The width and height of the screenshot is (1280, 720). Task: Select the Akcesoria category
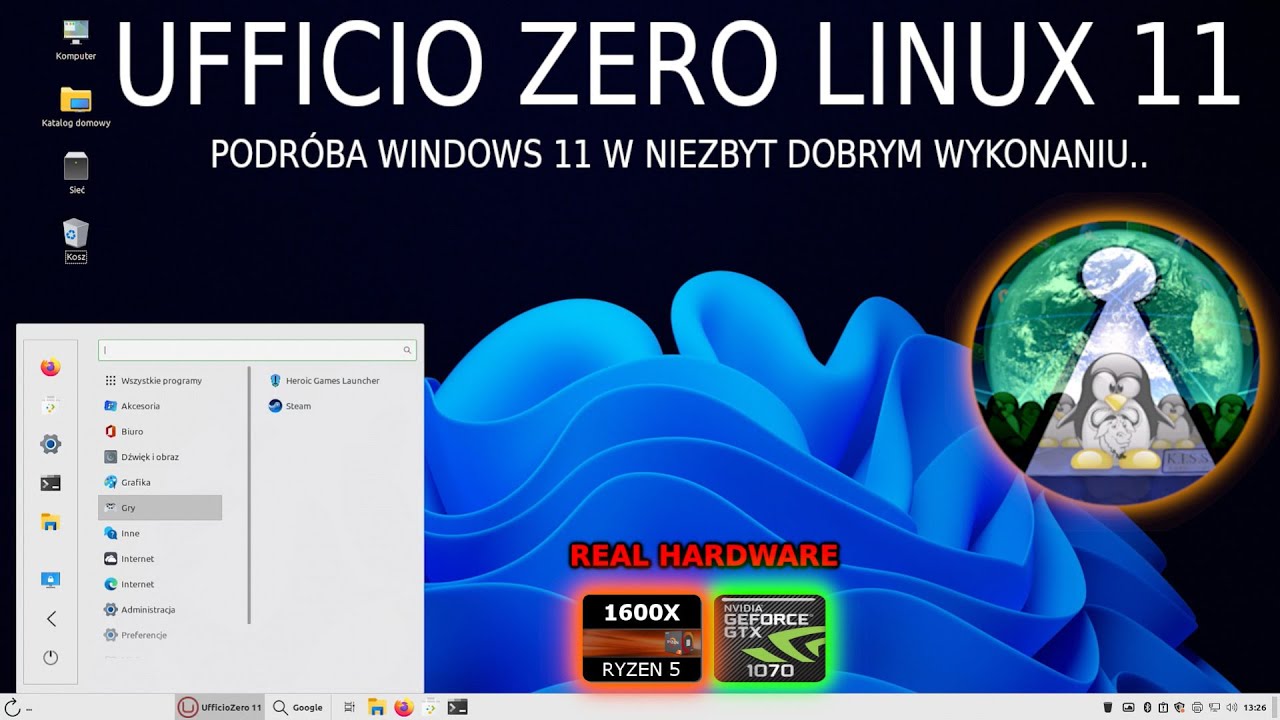(160, 406)
